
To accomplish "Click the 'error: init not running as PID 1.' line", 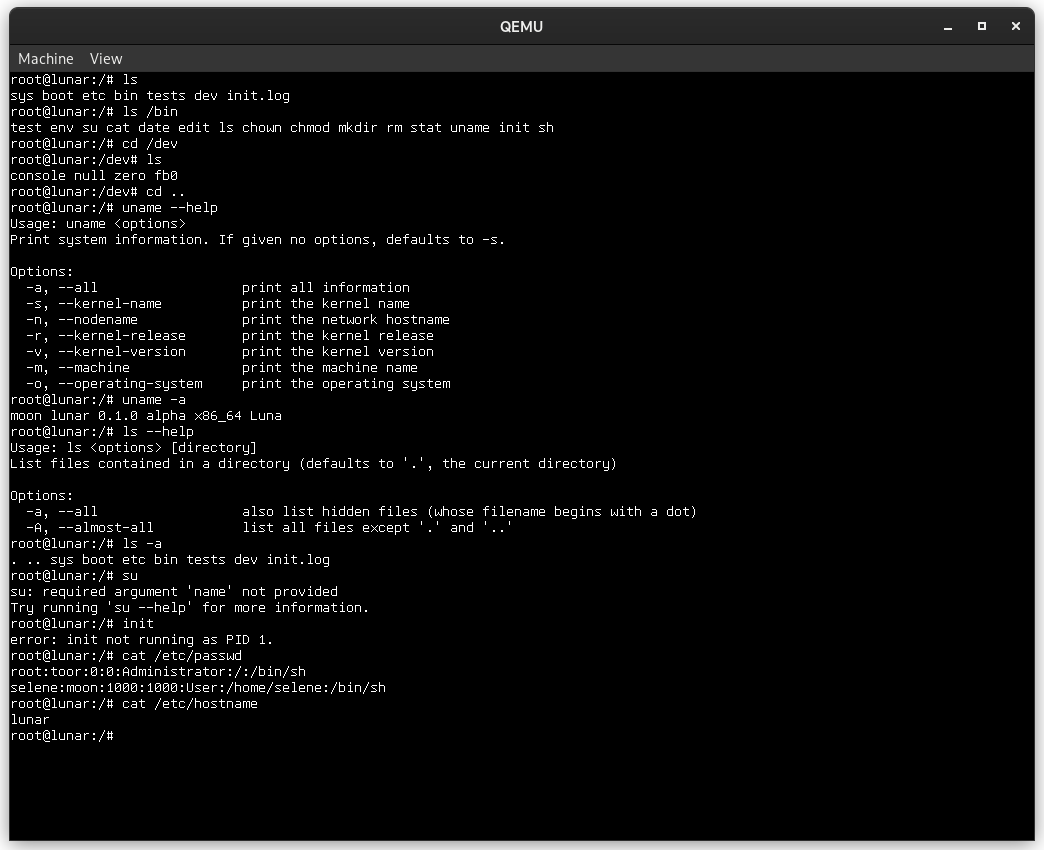I will [142, 640].
